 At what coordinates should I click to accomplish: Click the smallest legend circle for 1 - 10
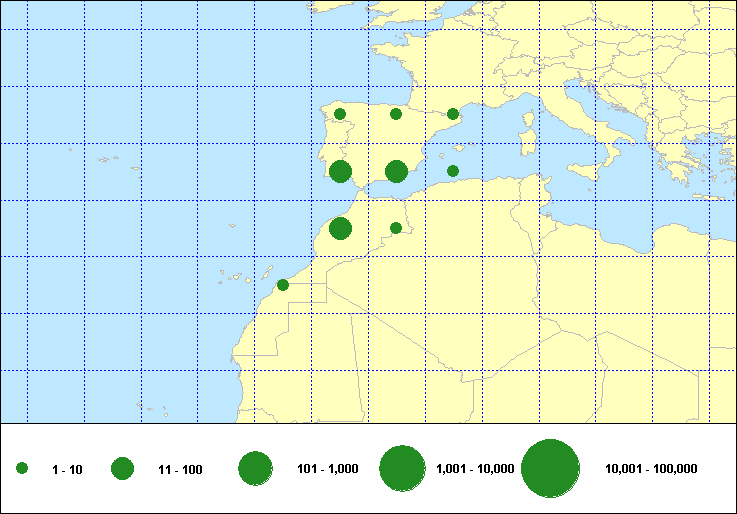pyautogui.click(x=22, y=469)
